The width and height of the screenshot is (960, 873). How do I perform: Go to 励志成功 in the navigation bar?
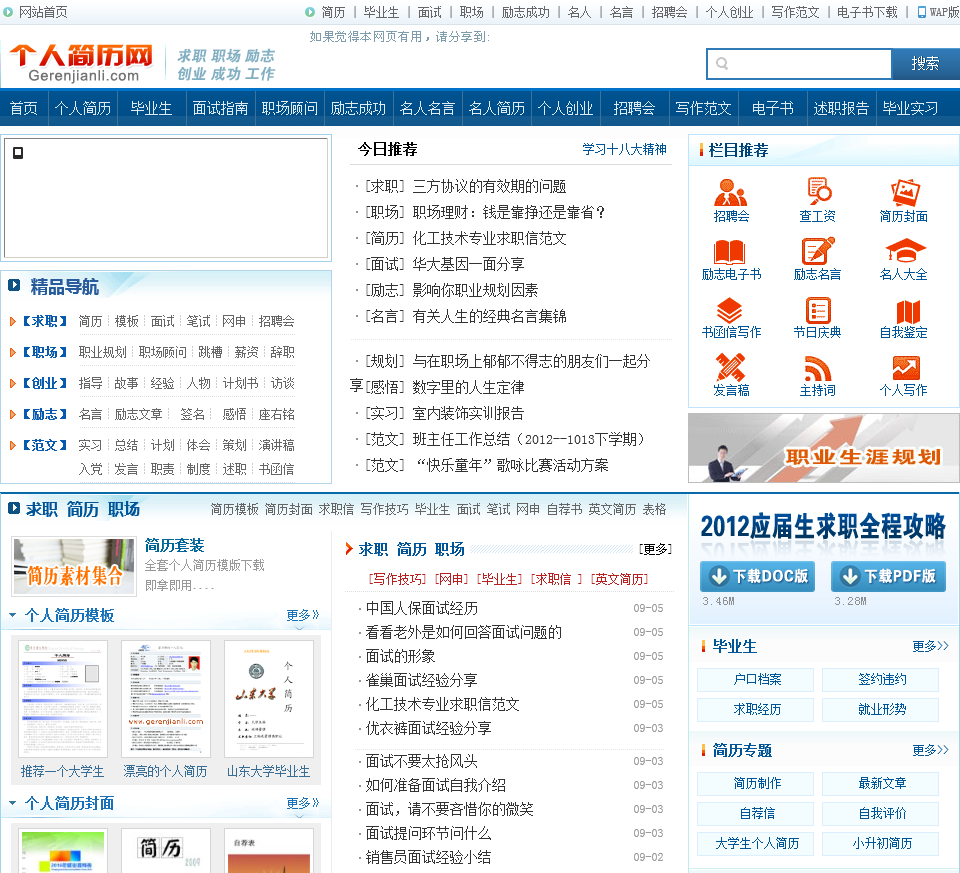358,108
